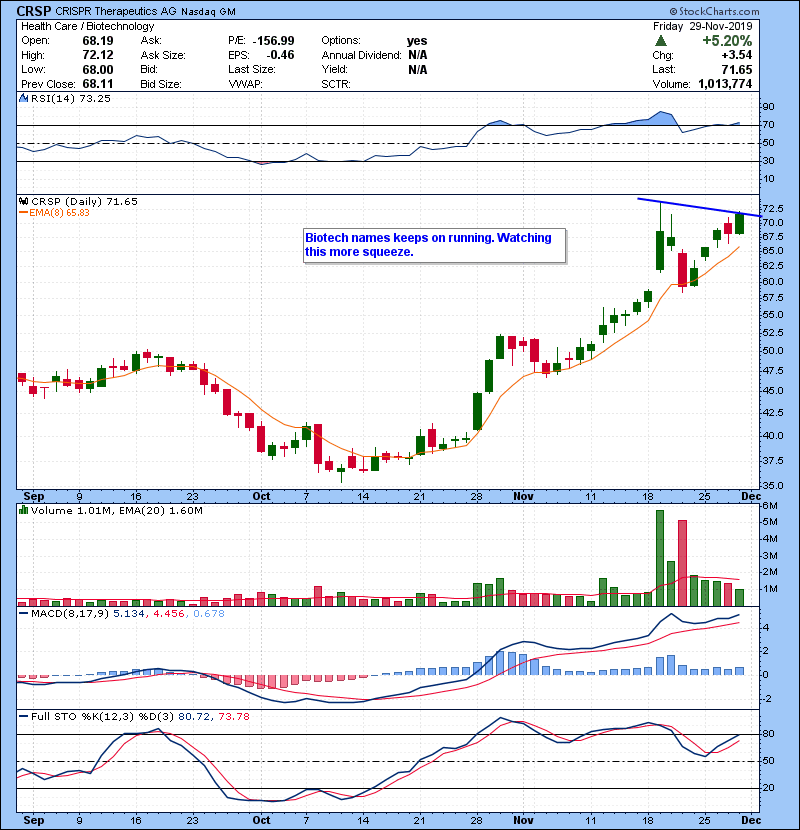Click the High price 72.12

point(98,55)
